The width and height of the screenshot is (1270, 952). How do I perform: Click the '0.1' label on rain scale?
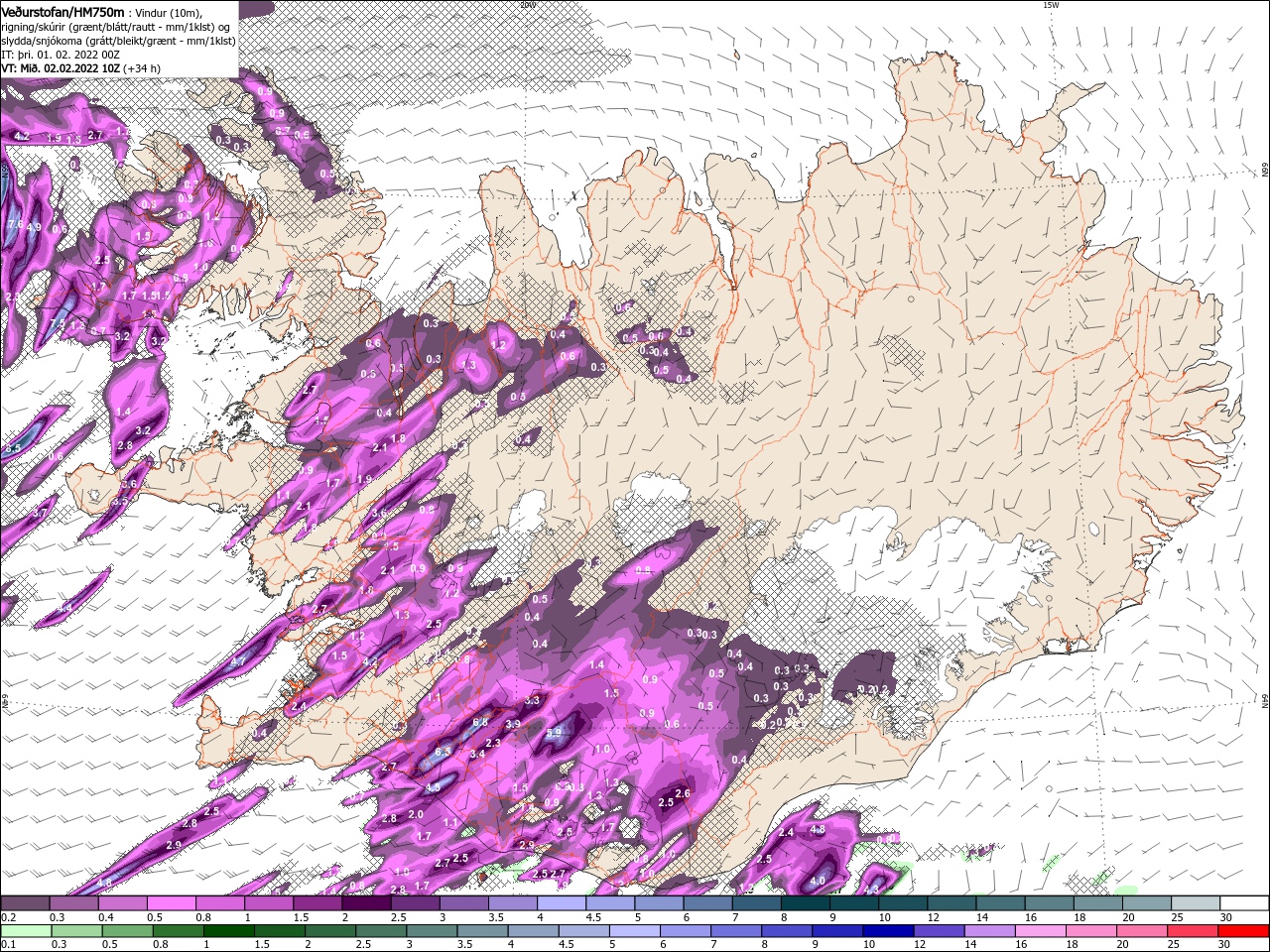(6, 945)
